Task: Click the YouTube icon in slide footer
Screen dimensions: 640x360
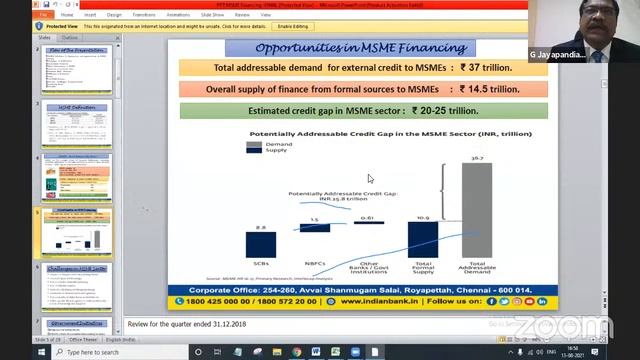Action: [x=529, y=301]
